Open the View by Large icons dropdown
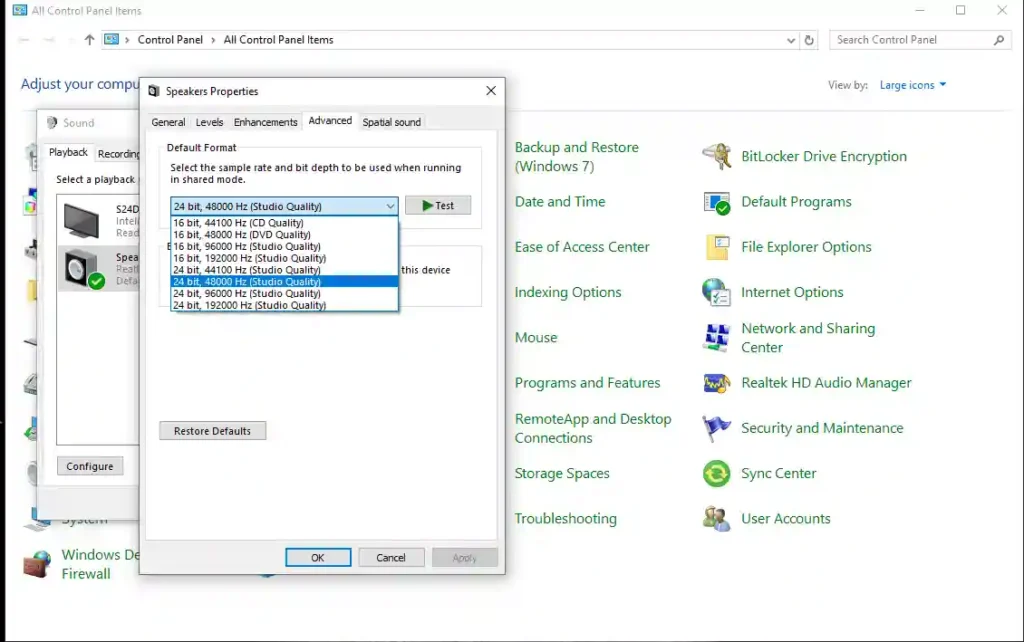 click(912, 85)
